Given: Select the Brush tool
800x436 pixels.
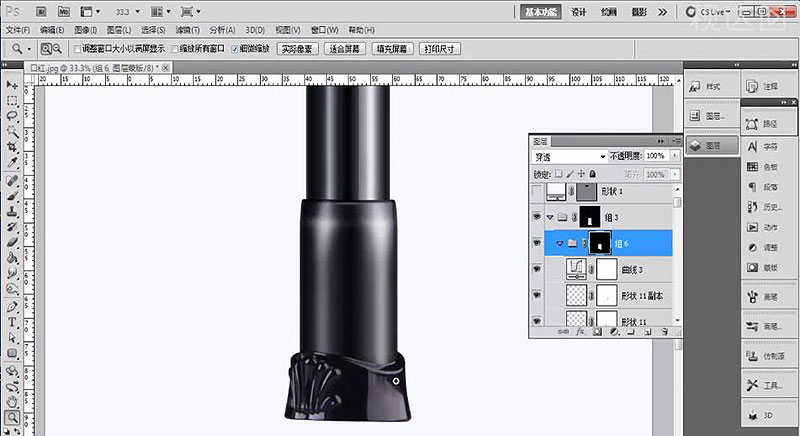Looking at the screenshot, I should coord(12,196).
